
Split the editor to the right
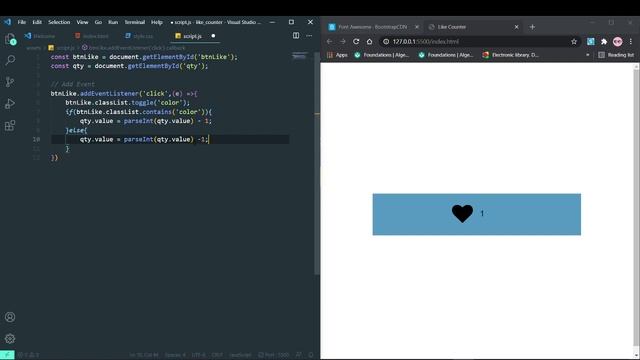pos(296,36)
